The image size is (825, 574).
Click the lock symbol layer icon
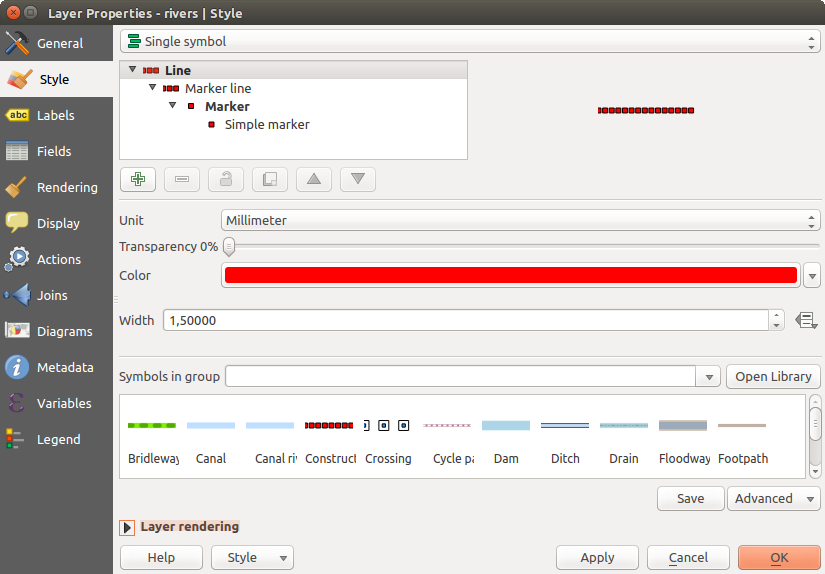(x=226, y=179)
